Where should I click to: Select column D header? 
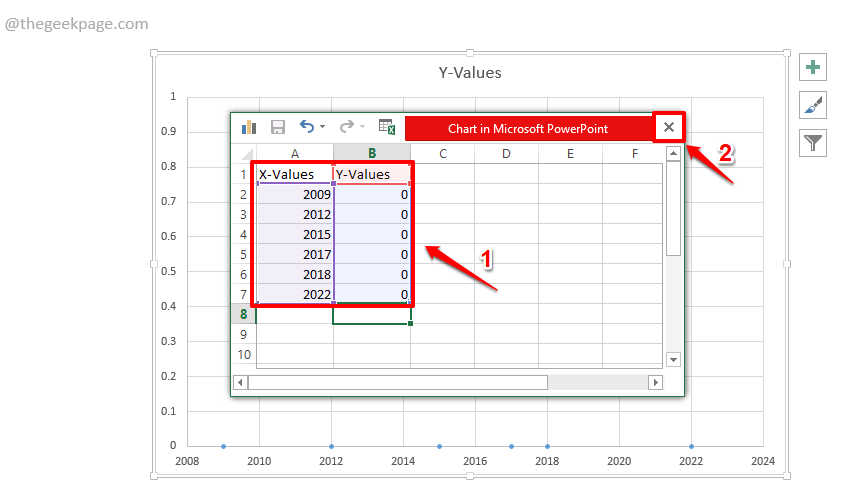[506, 153]
